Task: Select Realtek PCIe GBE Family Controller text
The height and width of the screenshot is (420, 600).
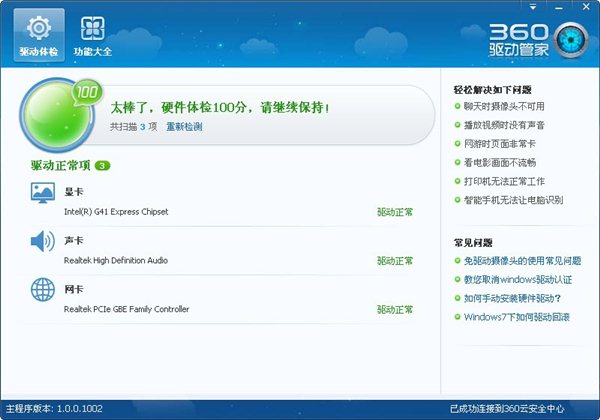Action: coord(126,309)
